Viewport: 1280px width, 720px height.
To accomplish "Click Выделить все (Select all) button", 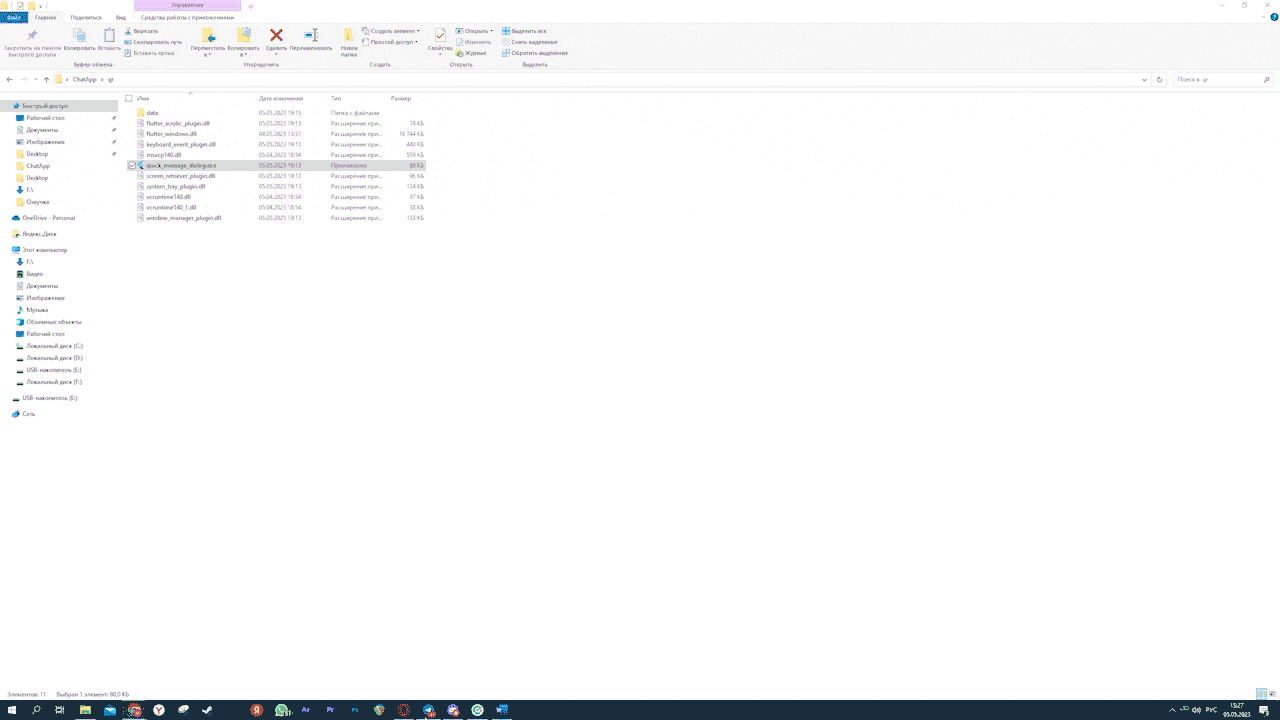I will point(528,31).
